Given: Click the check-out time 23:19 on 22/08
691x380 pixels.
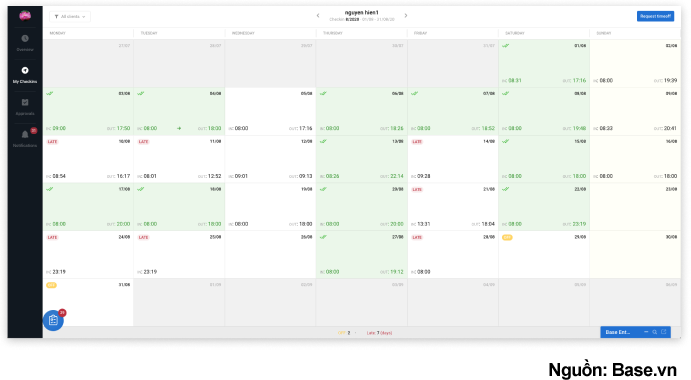Looking at the screenshot, I should pyautogui.click(x=580, y=224).
